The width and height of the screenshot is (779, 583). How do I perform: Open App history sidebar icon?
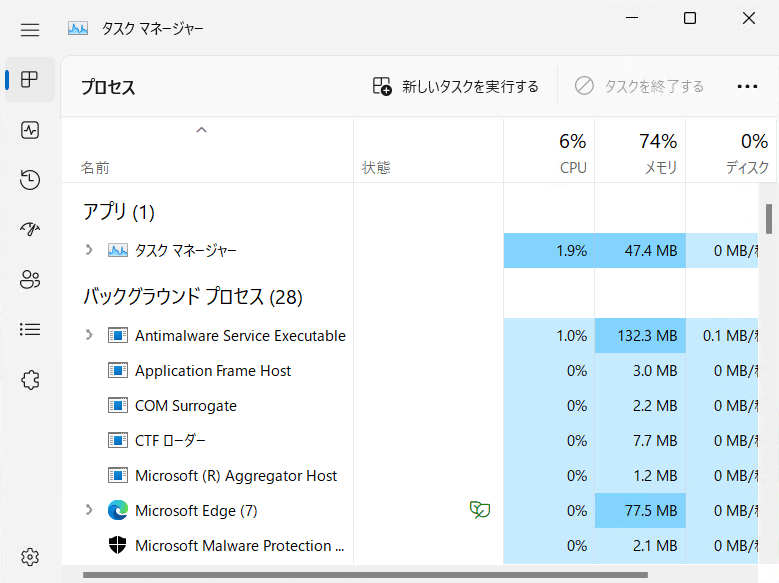[x=30, y=180]
